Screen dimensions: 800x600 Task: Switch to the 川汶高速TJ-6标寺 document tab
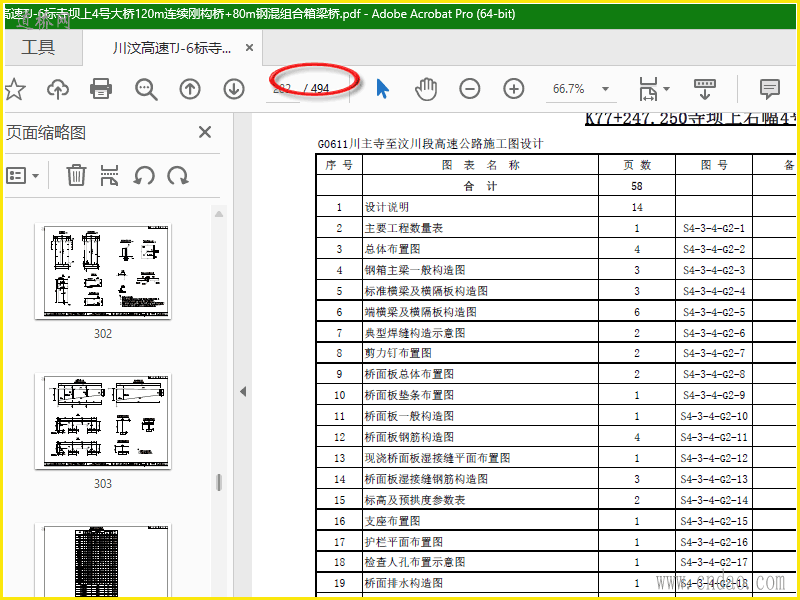coord(172,48)
